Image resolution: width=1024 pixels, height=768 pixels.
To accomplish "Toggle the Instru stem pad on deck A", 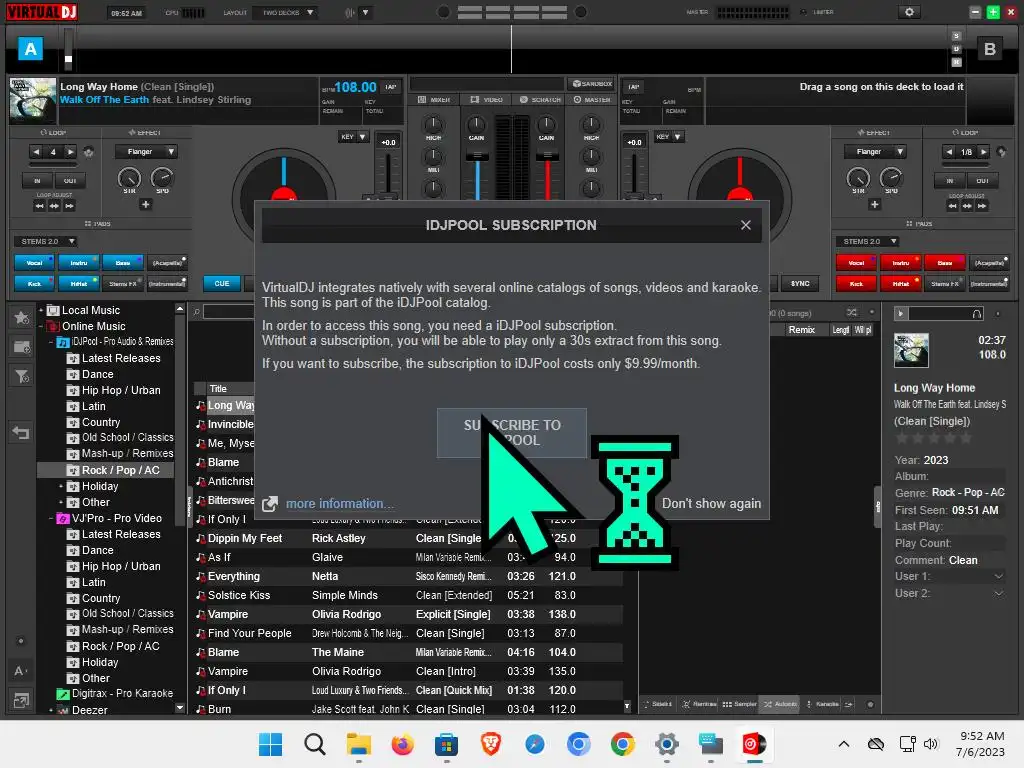I will pyautogui.click(x=79, y=263).
